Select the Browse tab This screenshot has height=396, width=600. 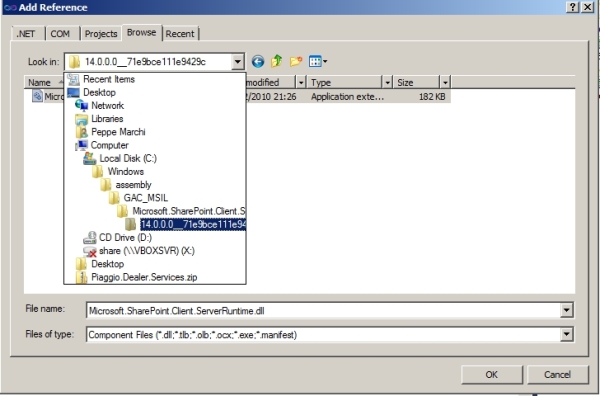pyautogui.click(x=142, y=33)
